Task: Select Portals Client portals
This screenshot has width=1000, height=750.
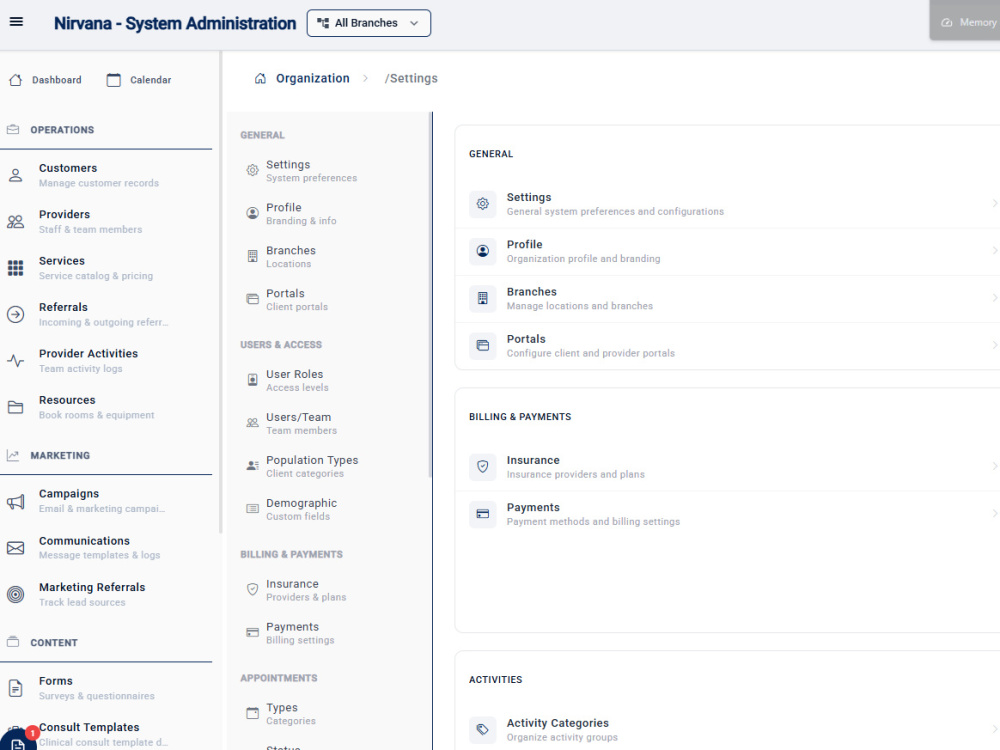Action: [x=329, y=300]
